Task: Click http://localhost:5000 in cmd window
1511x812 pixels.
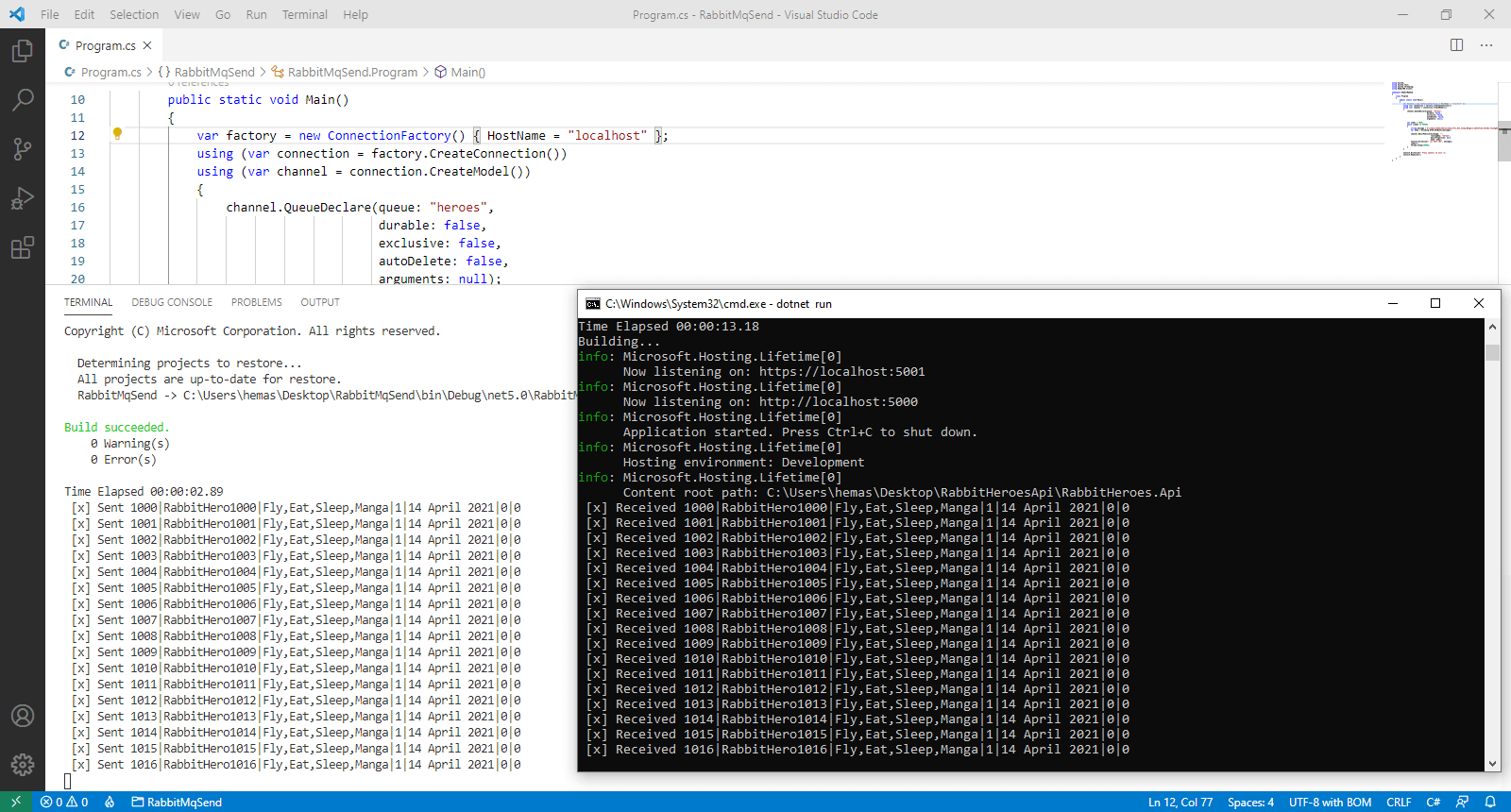Action: [839, 401]
